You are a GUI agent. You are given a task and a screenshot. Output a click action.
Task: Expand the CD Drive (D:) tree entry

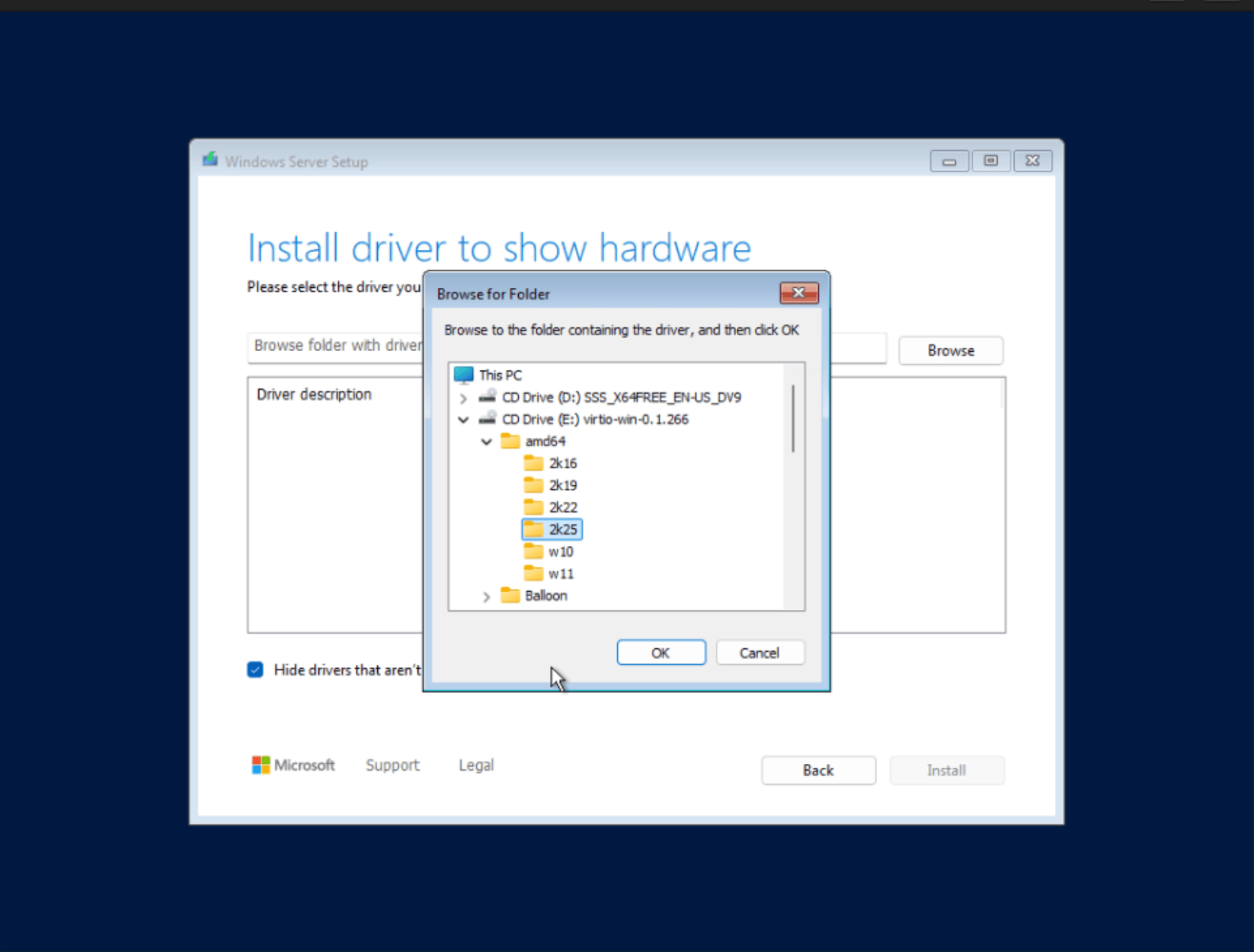coord(463,398)
